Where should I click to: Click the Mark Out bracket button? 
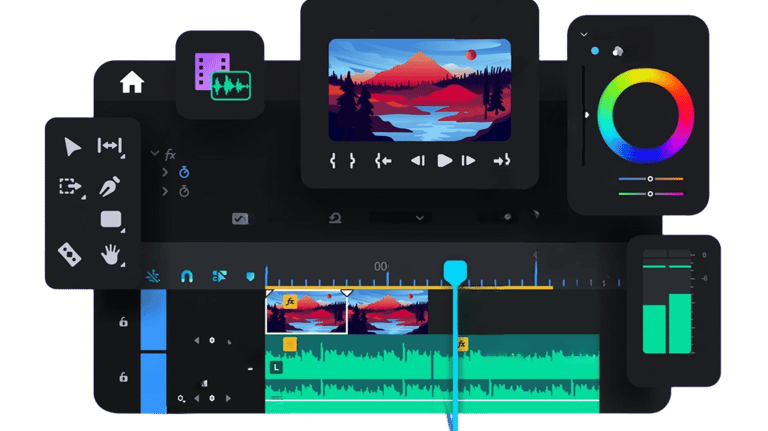coord(352,161)
